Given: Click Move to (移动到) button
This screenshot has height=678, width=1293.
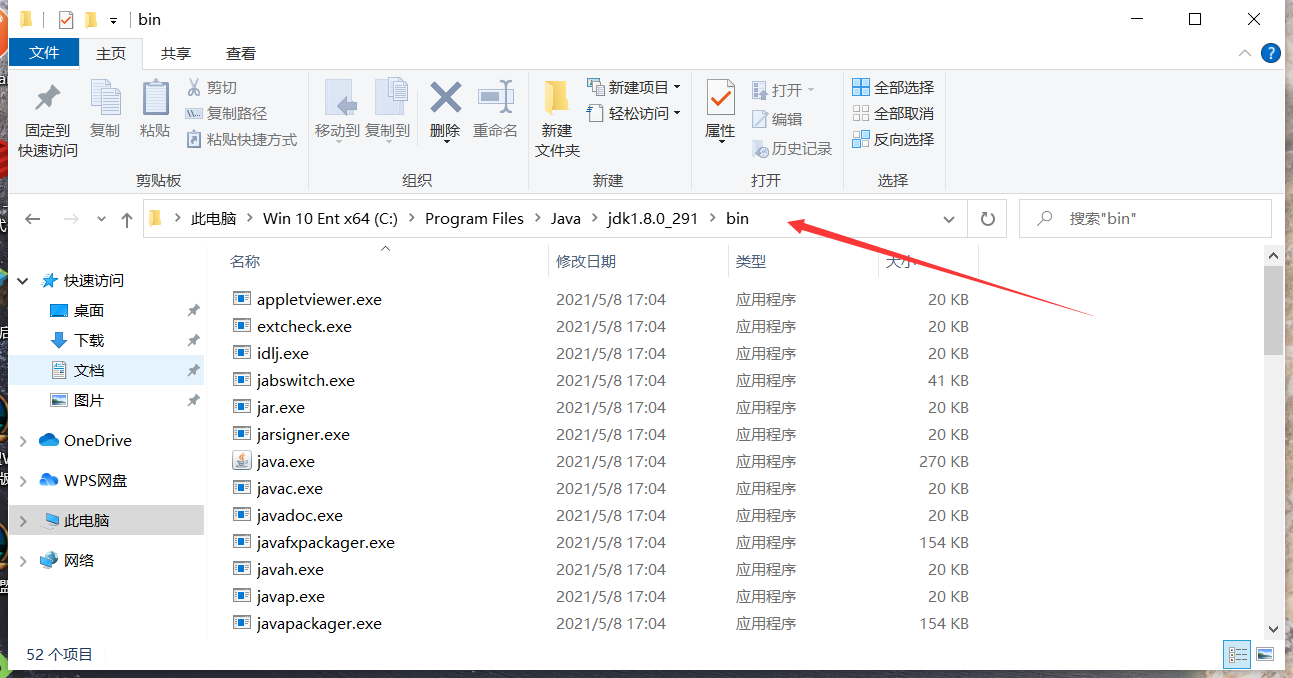Looking at the screenshot, I should pyautogui.click(x=337, y=110).
